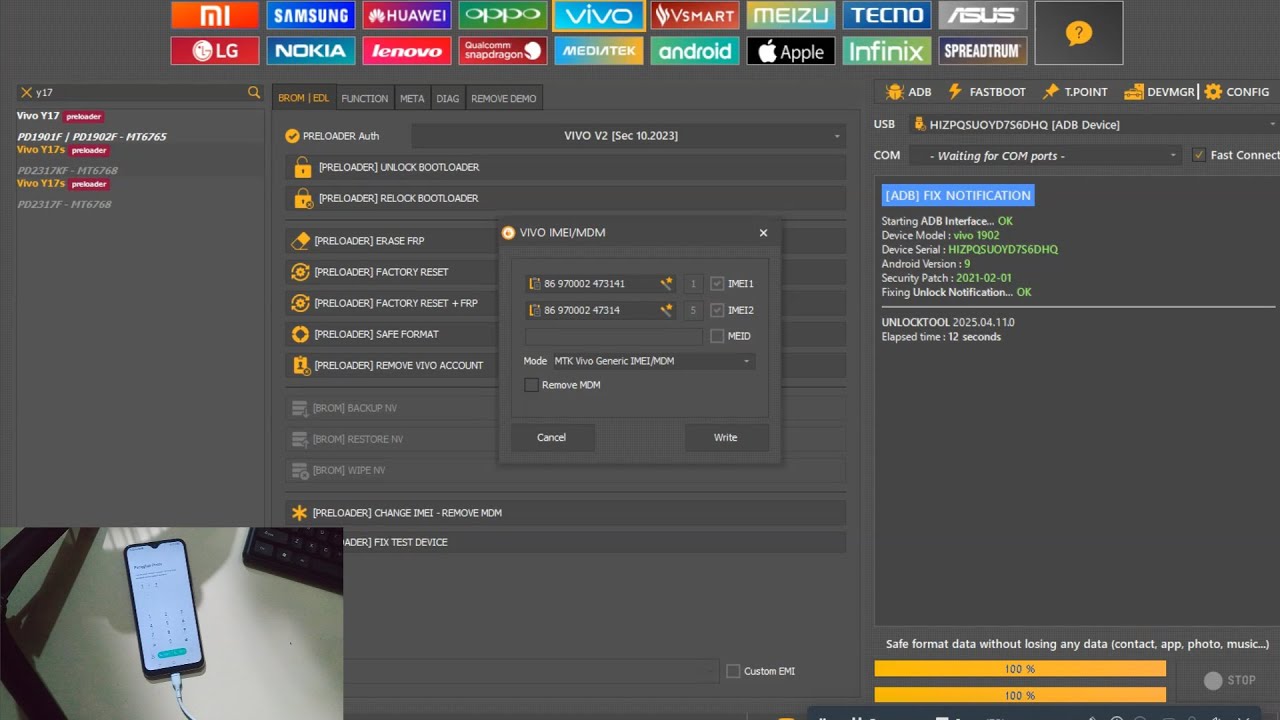Expand the PRELOADER Auth dropdown
Screen dimensions: 1280x720
(x=629, y=136)
